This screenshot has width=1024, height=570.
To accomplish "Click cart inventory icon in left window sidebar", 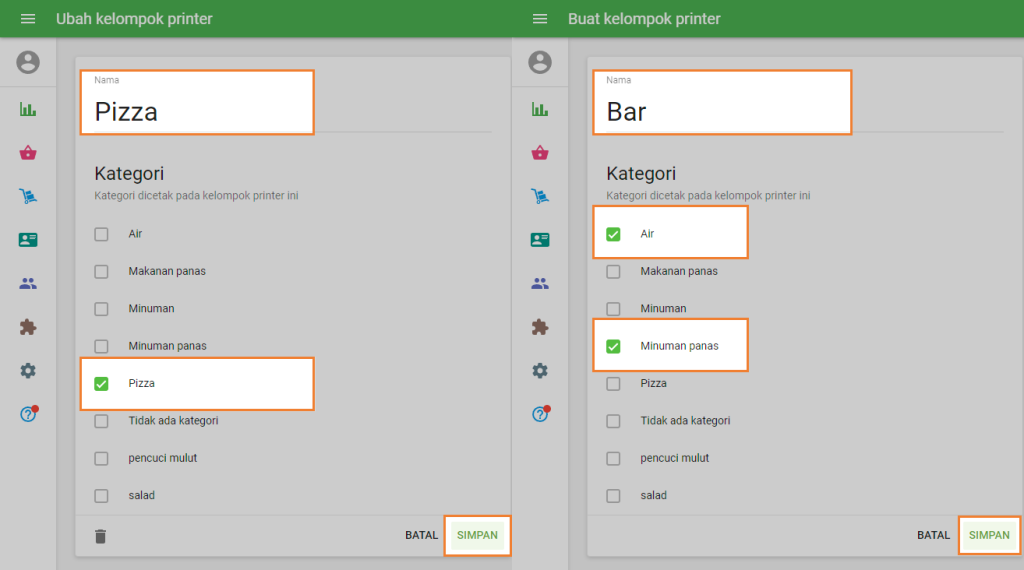I will coord(28,197).
